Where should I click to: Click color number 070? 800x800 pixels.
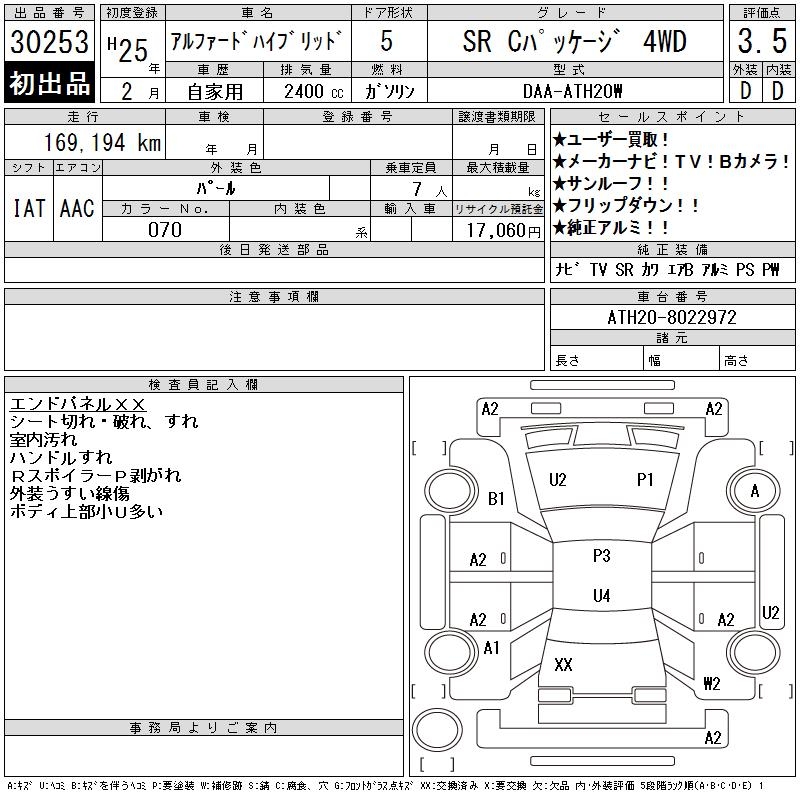pyautogui.click(x=165, y=230)
